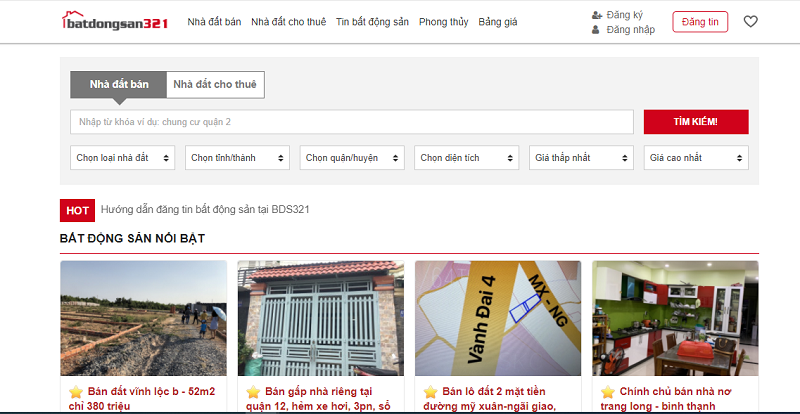The image size is (800, 414).
Task: Click star icon beside Bán lô đất 2 mặt tiền
Action: click(431, 392)
